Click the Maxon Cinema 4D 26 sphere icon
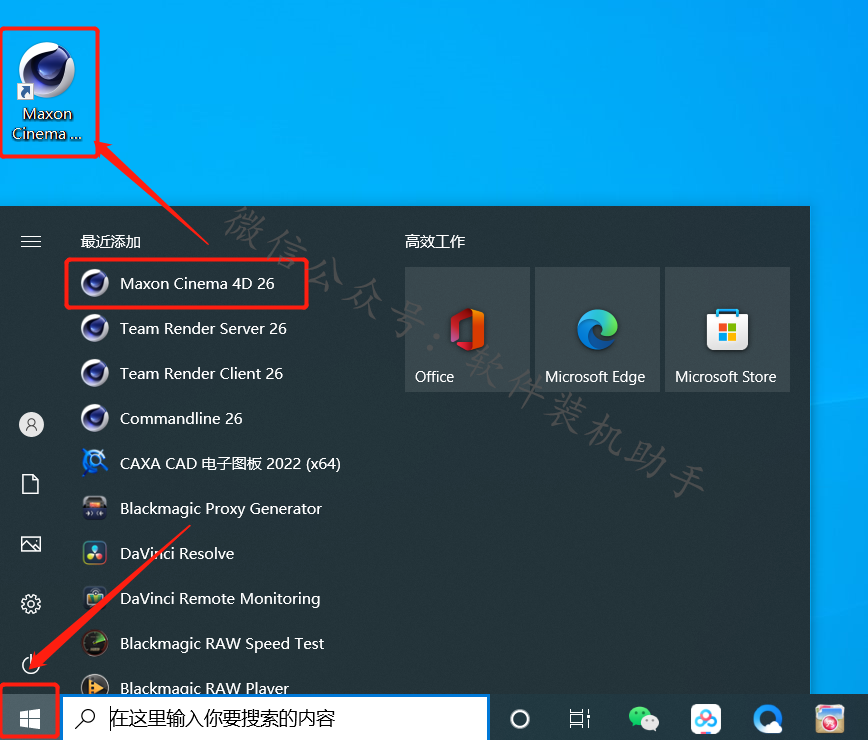Screen dimensions: 868x740 [95, 283]
